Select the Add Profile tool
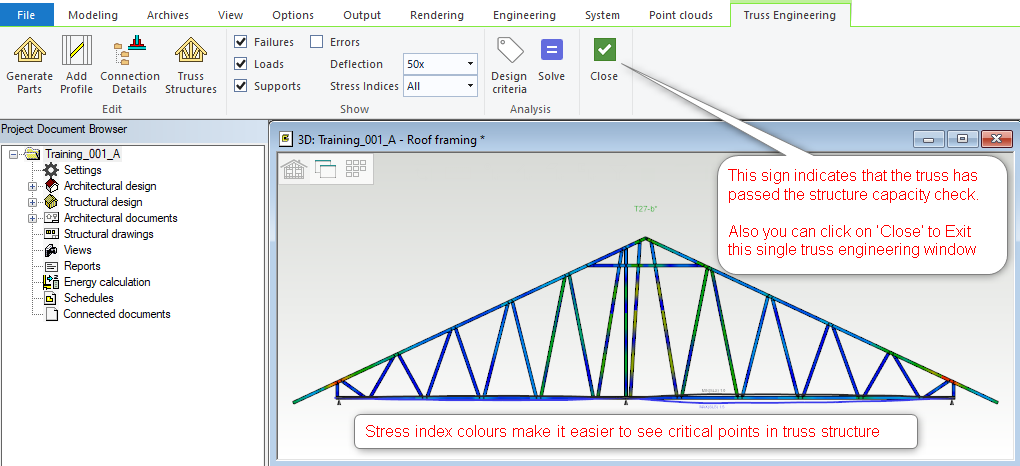This screenshot has height=466, width=1020. pos(76,52)
